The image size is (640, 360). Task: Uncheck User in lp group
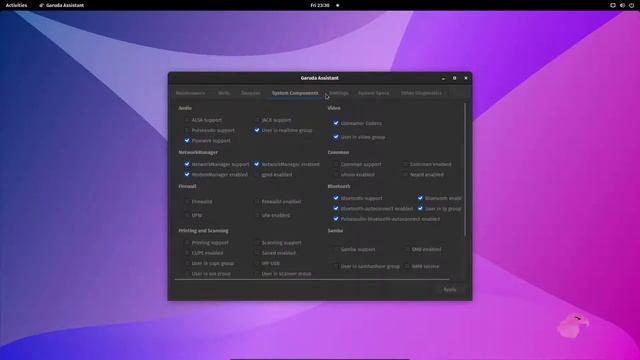coord(420,209)
